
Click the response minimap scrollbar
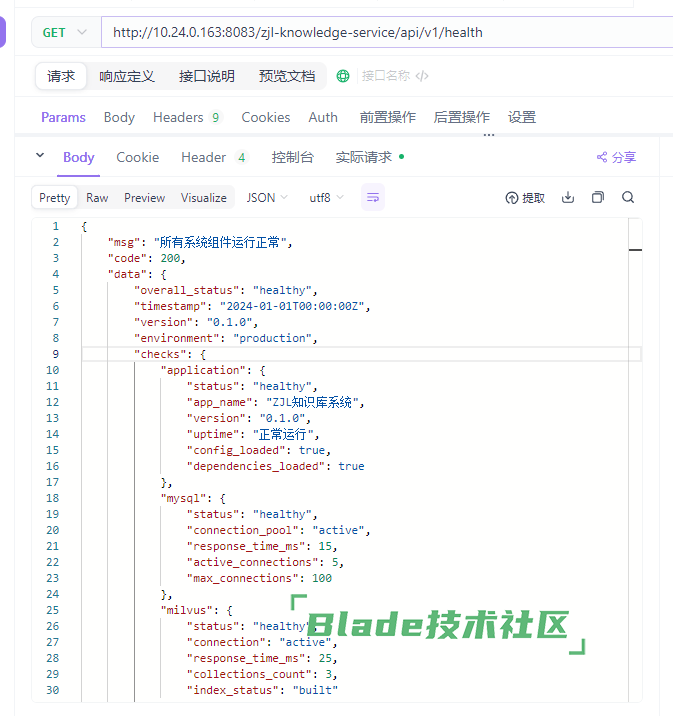tap(635, 460)
